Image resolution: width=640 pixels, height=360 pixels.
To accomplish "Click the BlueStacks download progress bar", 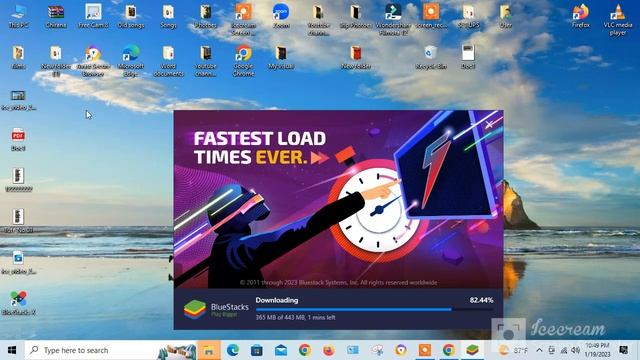I will tap(374, 309).
